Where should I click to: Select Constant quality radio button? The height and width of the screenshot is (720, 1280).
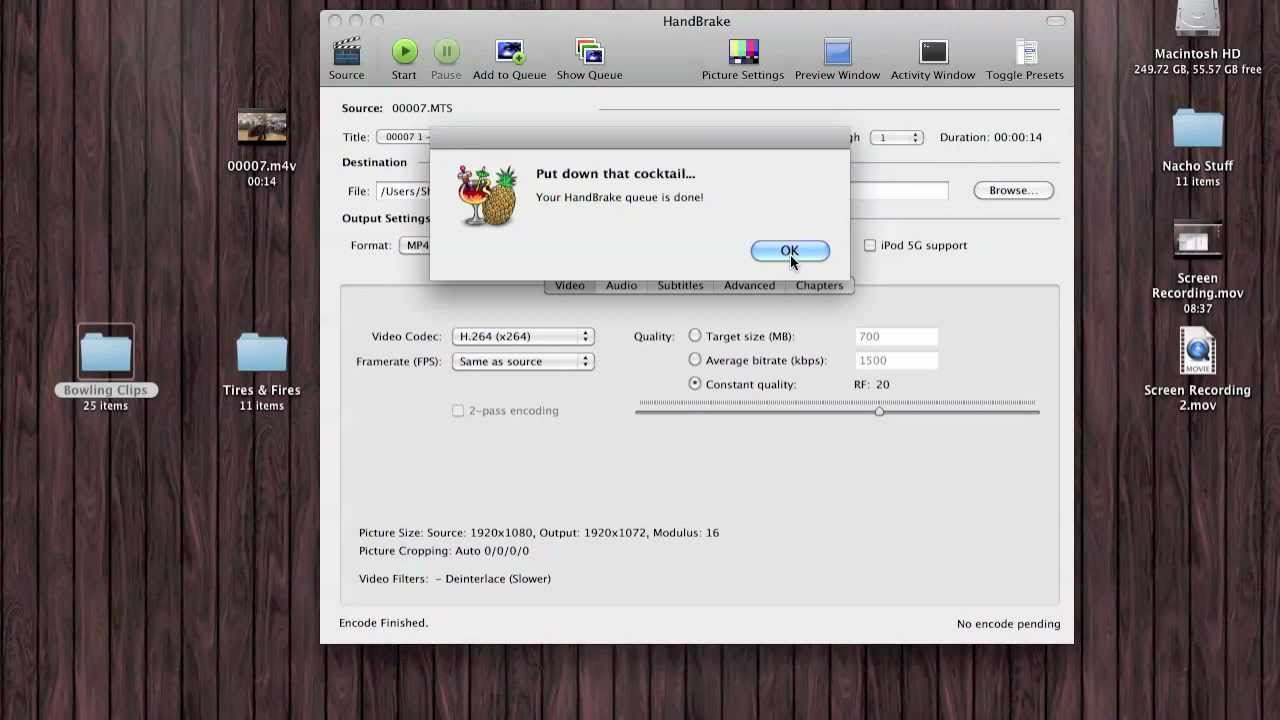(x=695, y=384)
